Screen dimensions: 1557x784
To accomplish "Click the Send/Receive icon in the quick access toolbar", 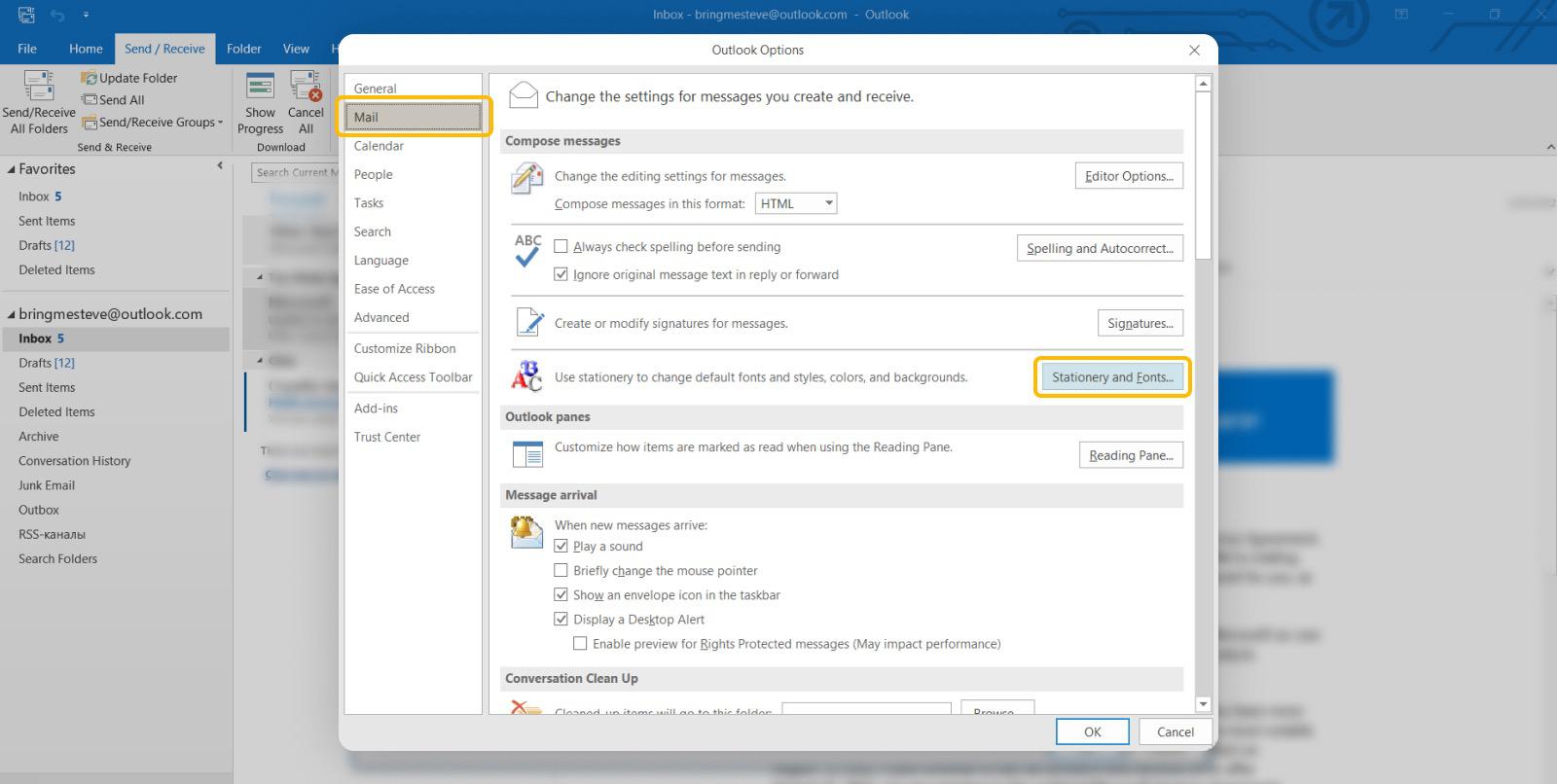I will pyautogui.click(x=26, y=15).
